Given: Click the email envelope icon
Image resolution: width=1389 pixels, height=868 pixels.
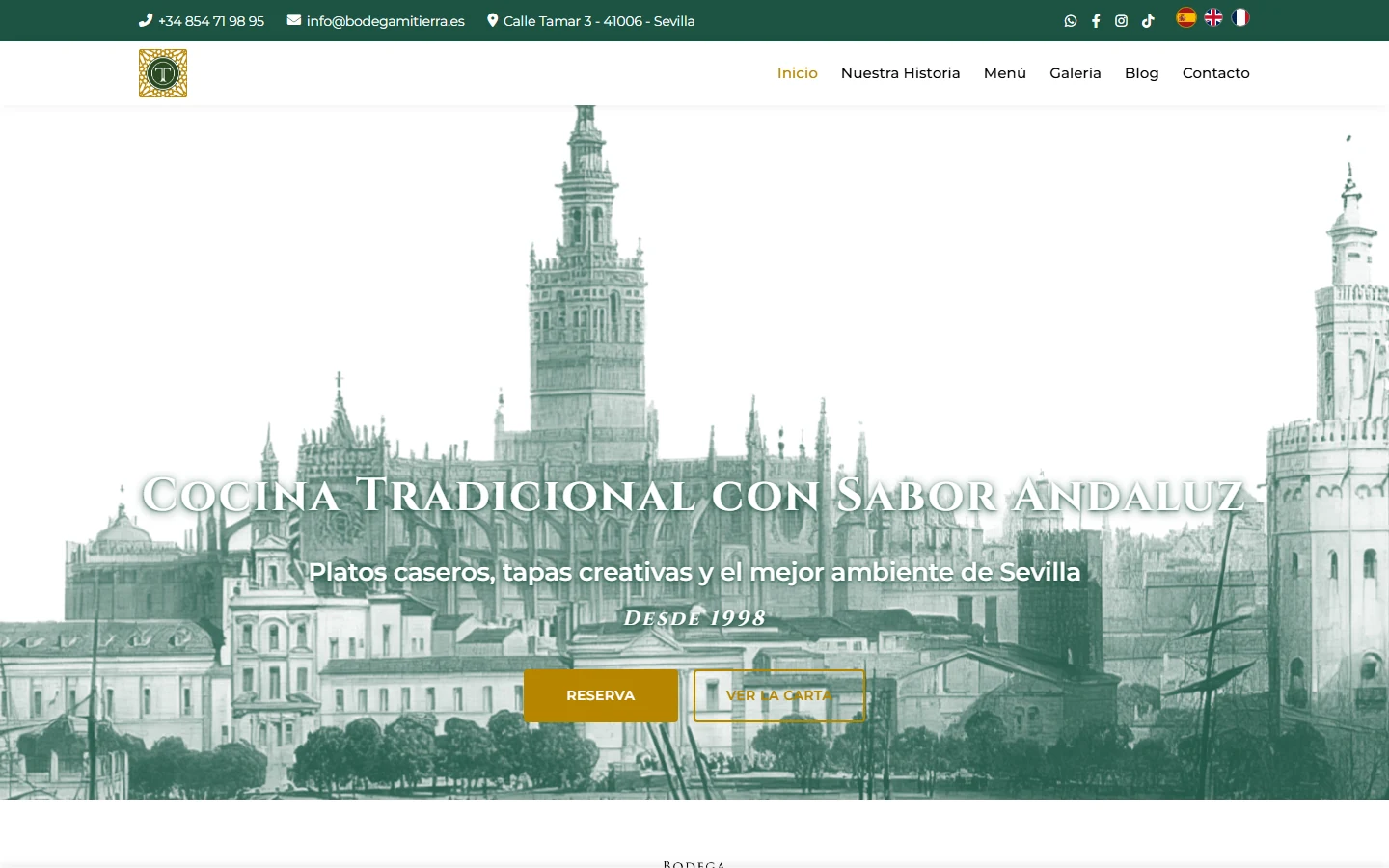Looking at the screenshot, I should point(294,20).
